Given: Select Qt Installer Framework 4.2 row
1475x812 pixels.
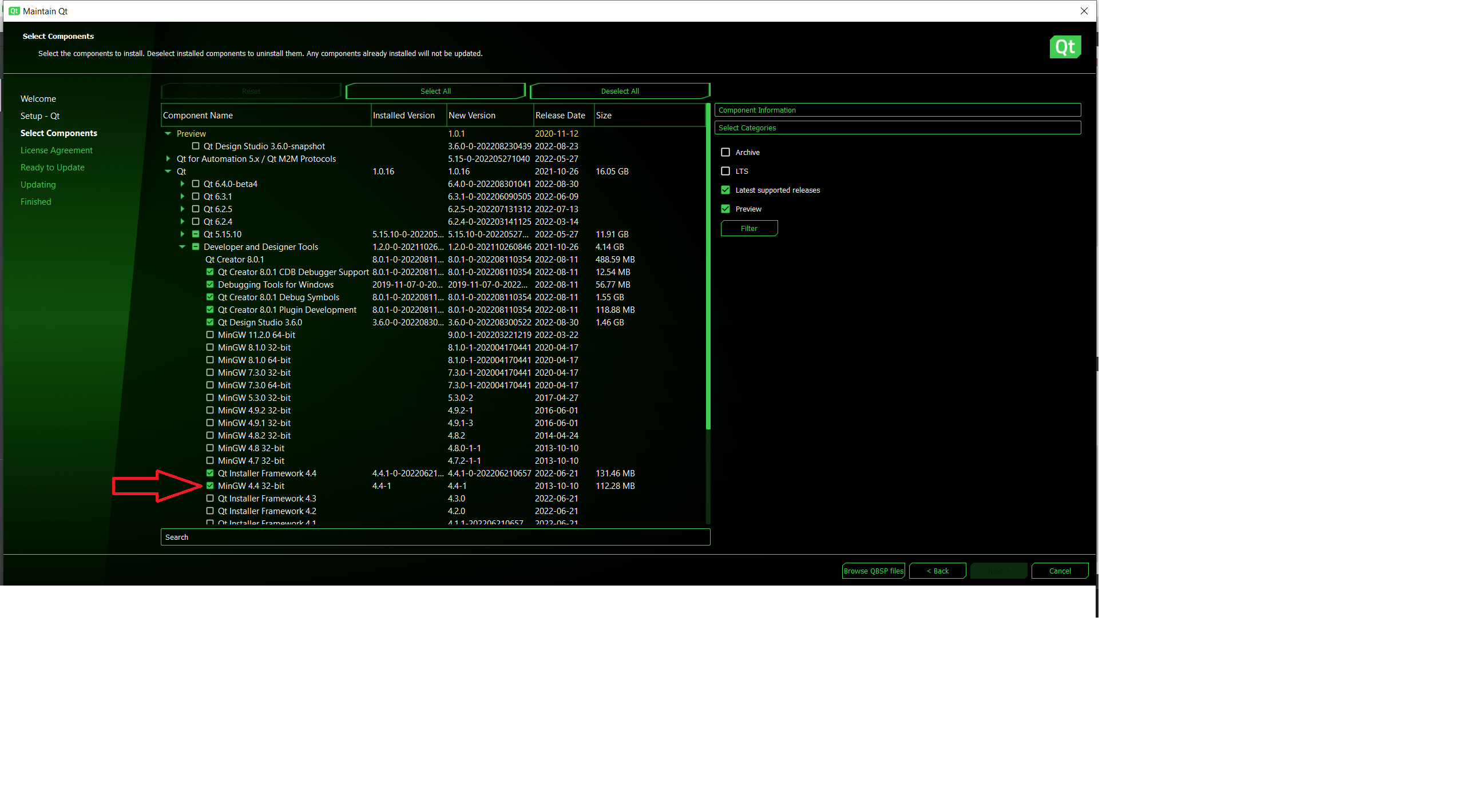Looking at the screenshot, I should click(x=434, y=511).
